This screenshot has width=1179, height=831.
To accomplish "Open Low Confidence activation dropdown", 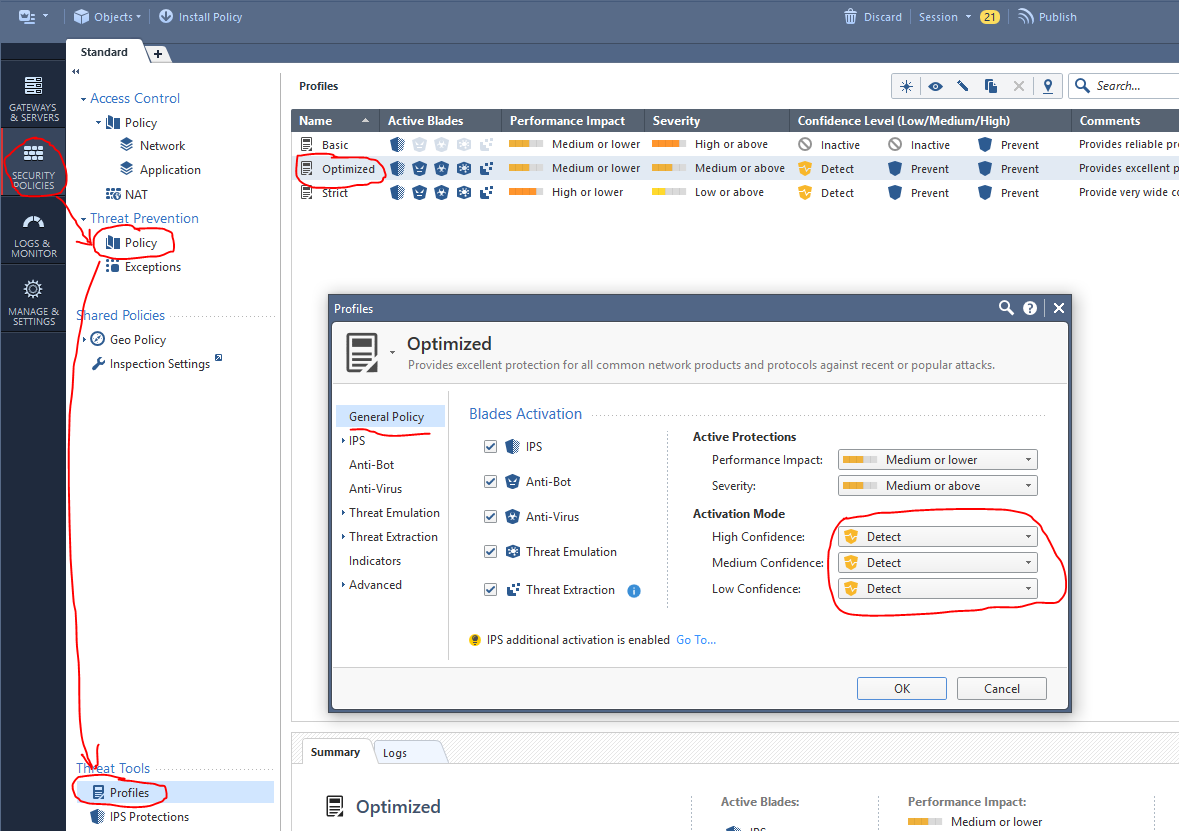I will coord(938,589).
